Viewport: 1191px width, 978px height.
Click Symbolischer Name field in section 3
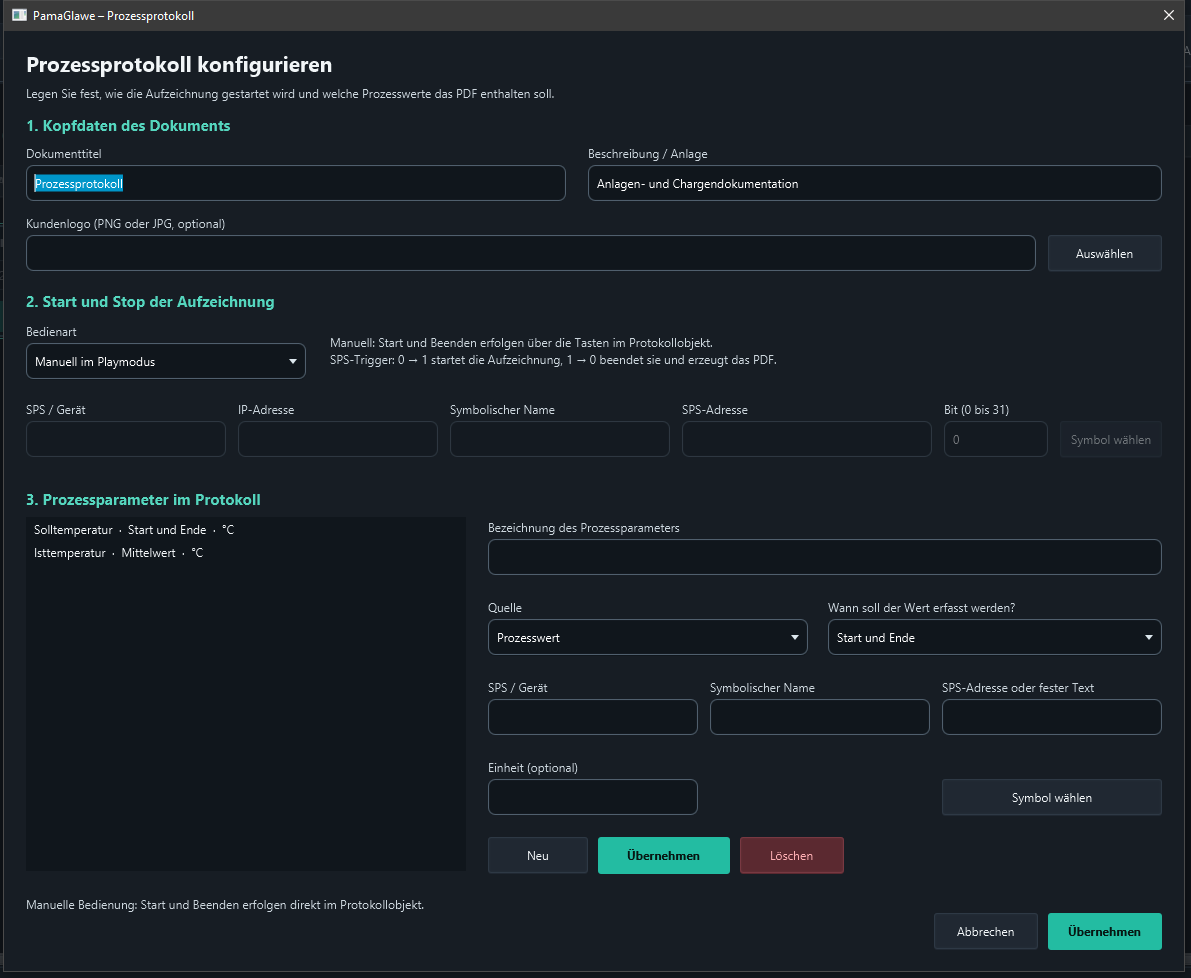coord(820,717)
